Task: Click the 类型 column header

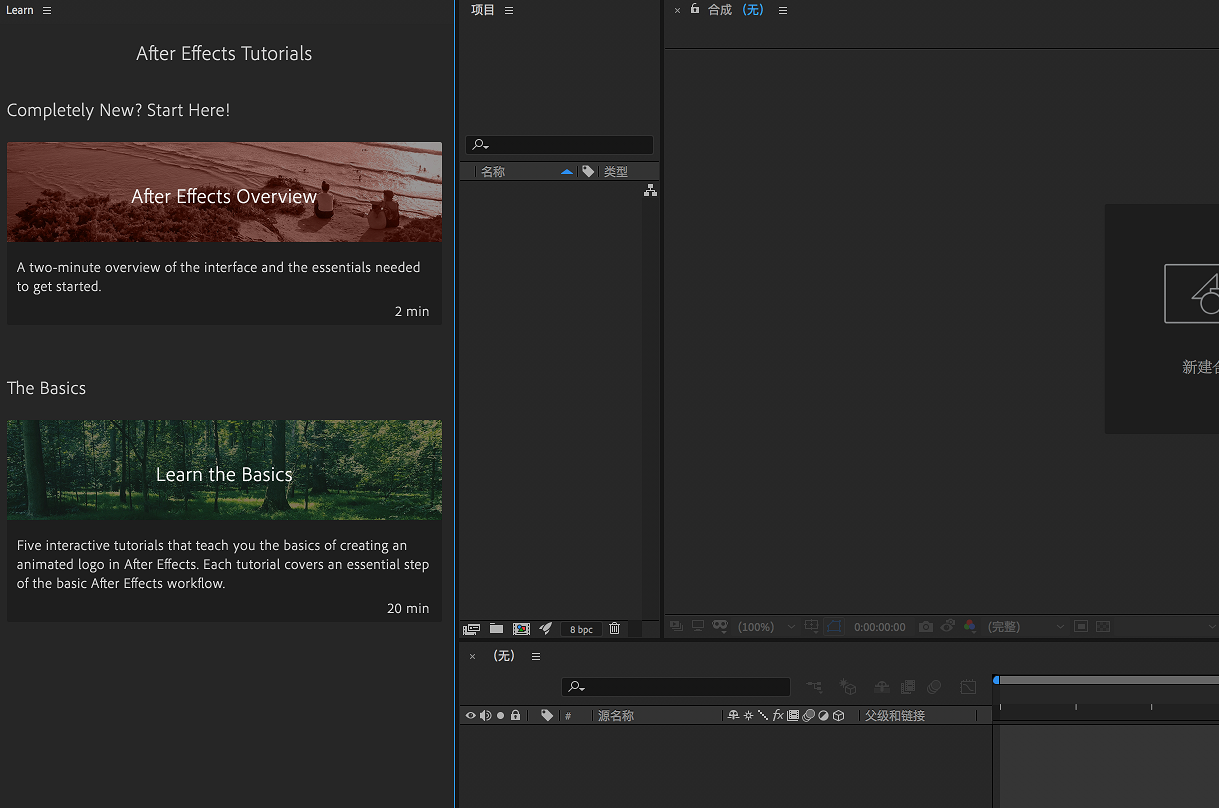Action: tap(616, 172)
